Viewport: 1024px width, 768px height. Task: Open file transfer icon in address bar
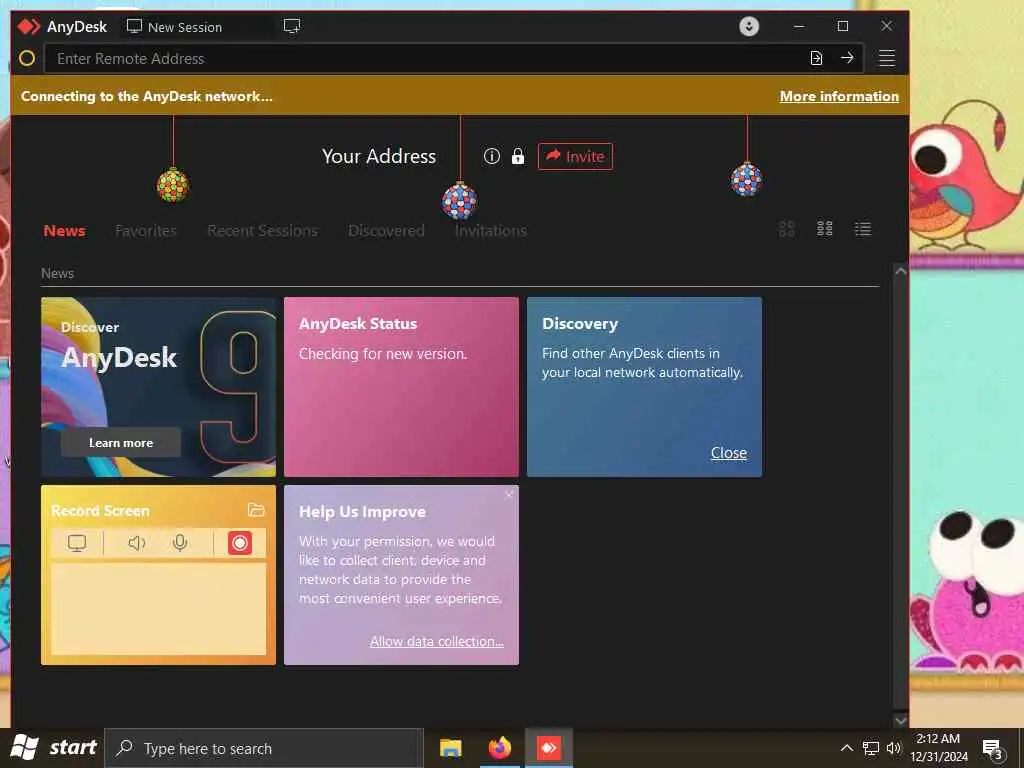816,58
